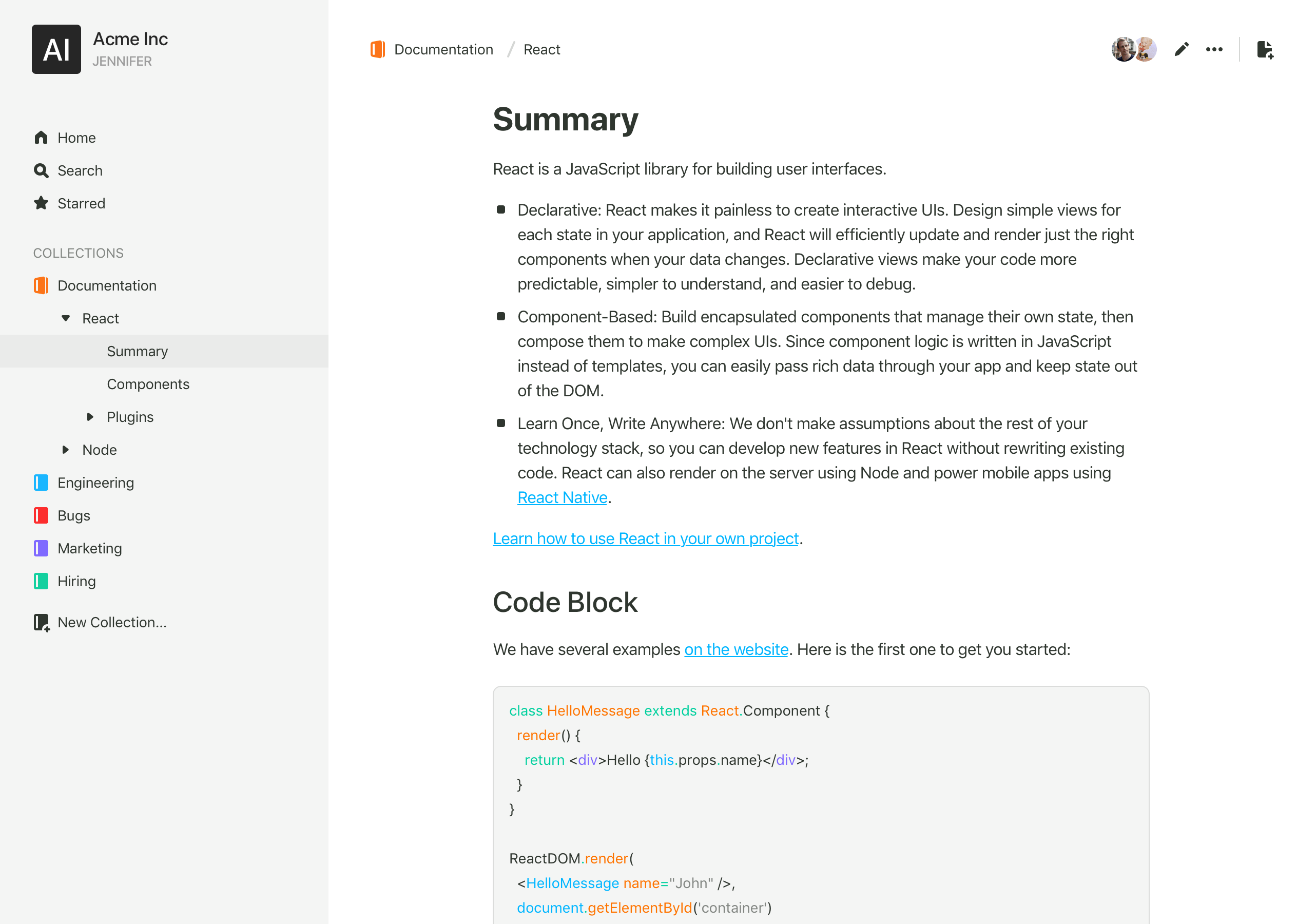
Task: Click the Home icon in sidebar
Action: point(41,138)
